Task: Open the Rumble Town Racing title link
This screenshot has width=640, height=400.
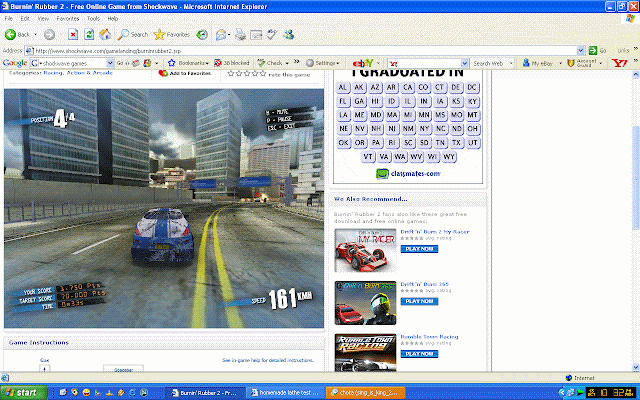Action: [x=429, y=337]
